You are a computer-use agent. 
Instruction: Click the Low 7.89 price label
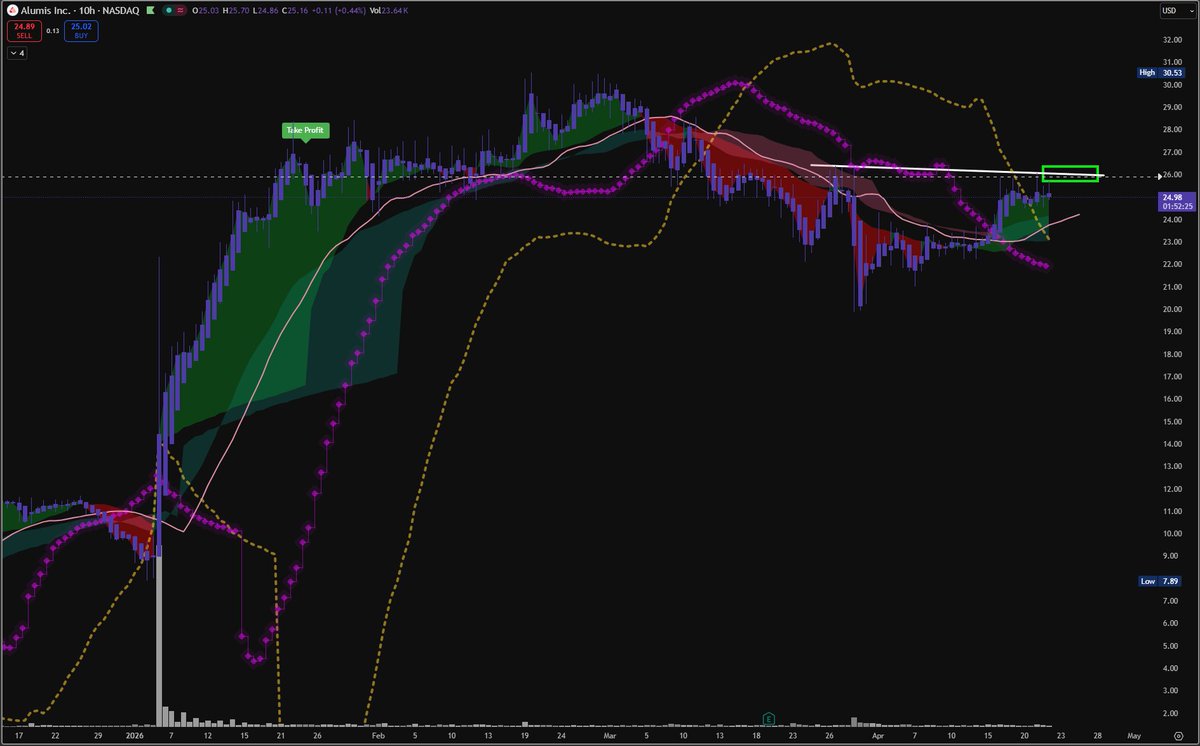pos(1160,581)
